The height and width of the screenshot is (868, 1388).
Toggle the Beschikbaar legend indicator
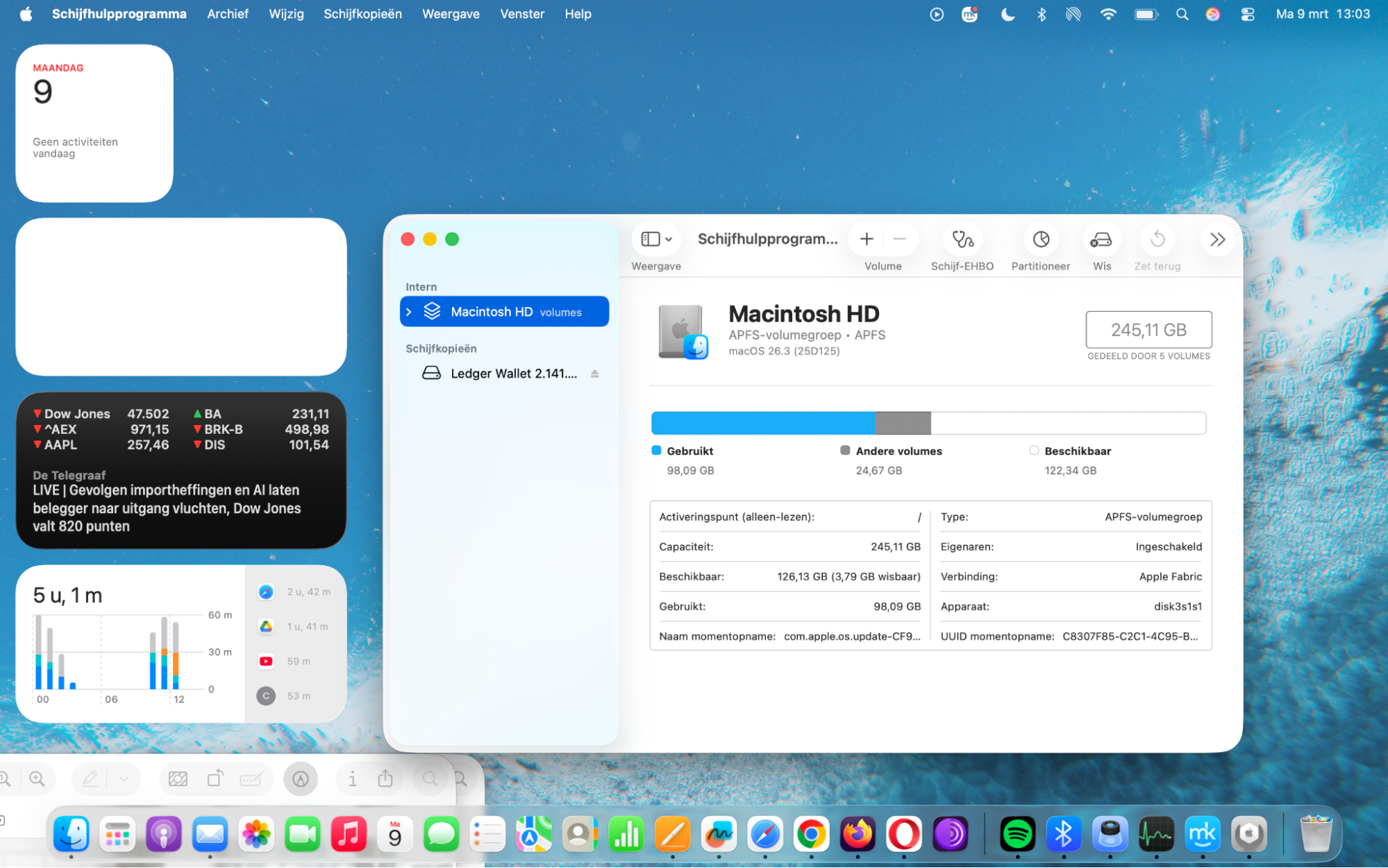click(x=1034, y=450)
